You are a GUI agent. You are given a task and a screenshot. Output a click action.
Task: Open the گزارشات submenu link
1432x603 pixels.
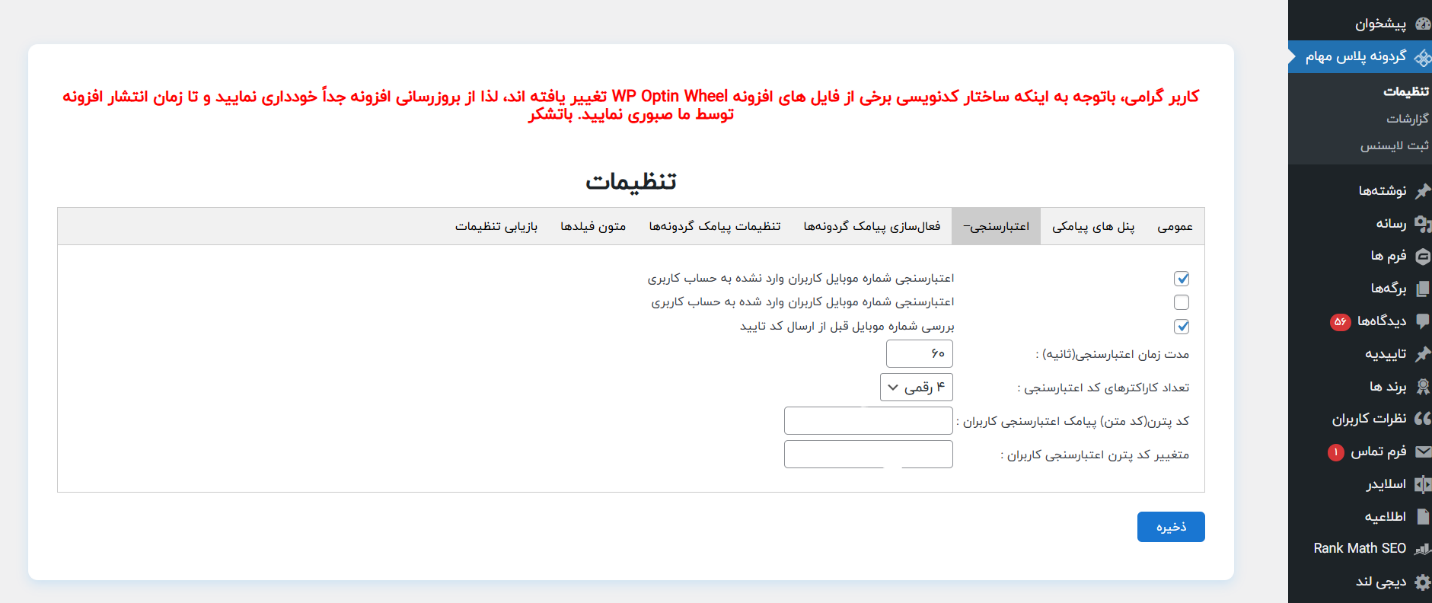(x=1408, y=118)
